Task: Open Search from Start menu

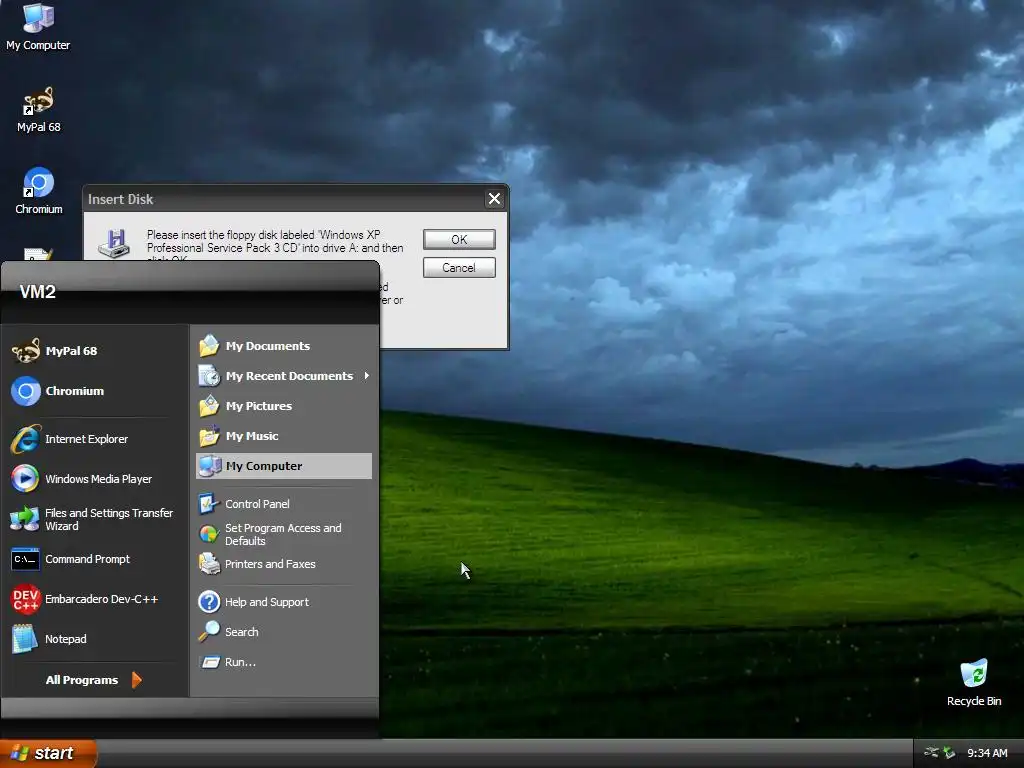Action: 283,632
